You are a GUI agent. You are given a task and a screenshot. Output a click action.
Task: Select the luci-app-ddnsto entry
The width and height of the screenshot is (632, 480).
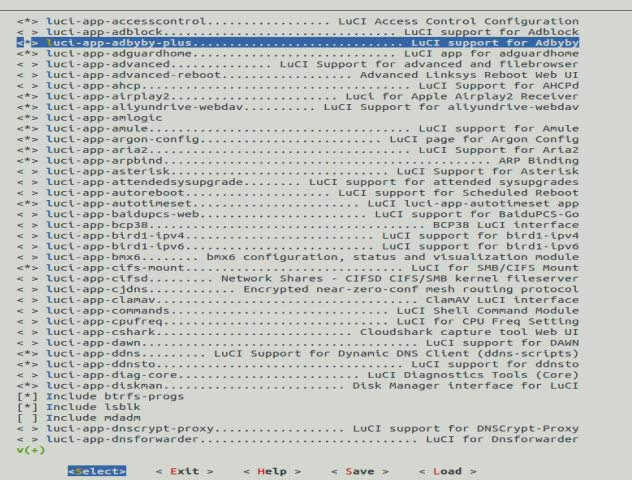point(298,364)
